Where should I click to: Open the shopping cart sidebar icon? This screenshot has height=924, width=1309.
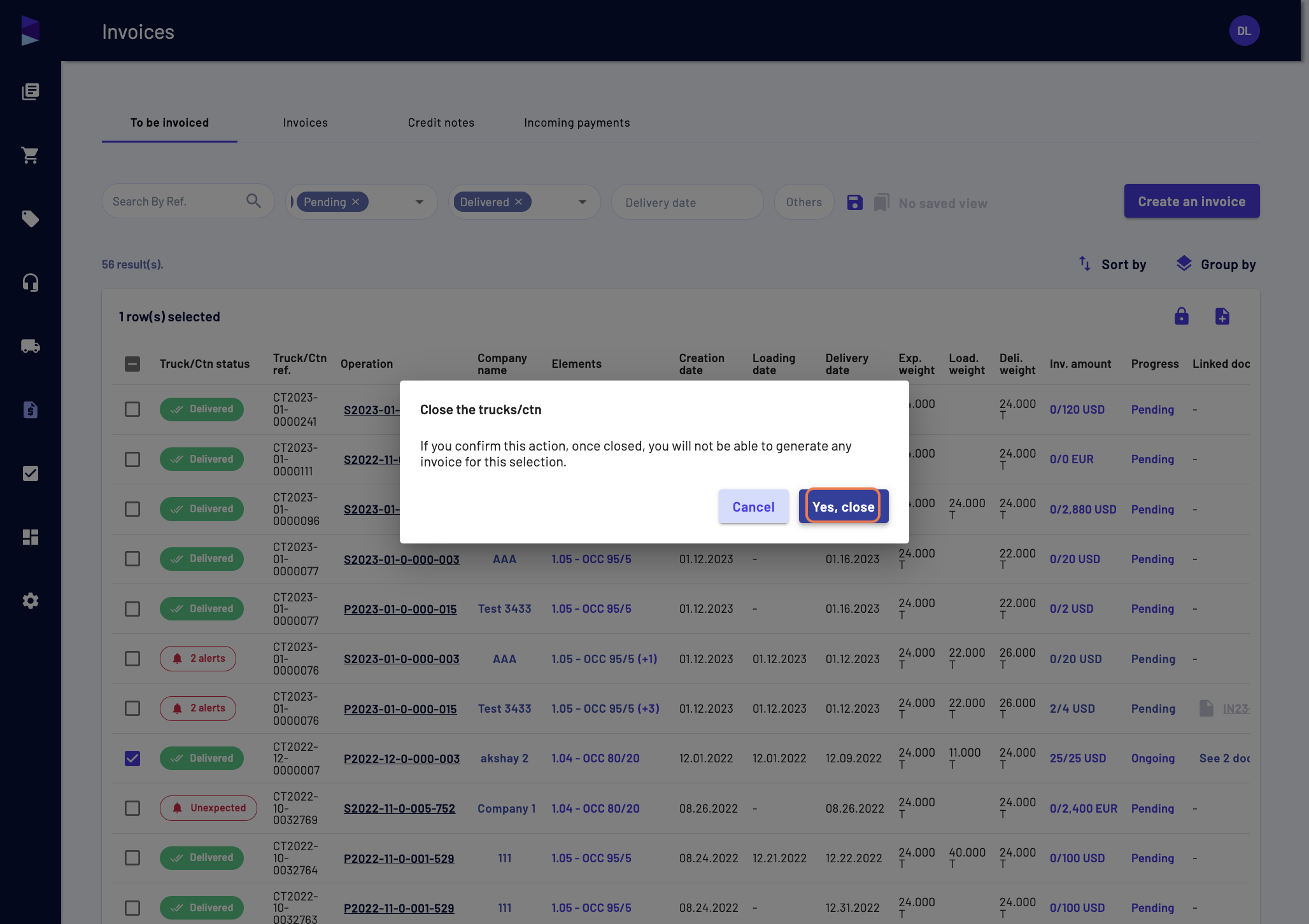[31, 155]
